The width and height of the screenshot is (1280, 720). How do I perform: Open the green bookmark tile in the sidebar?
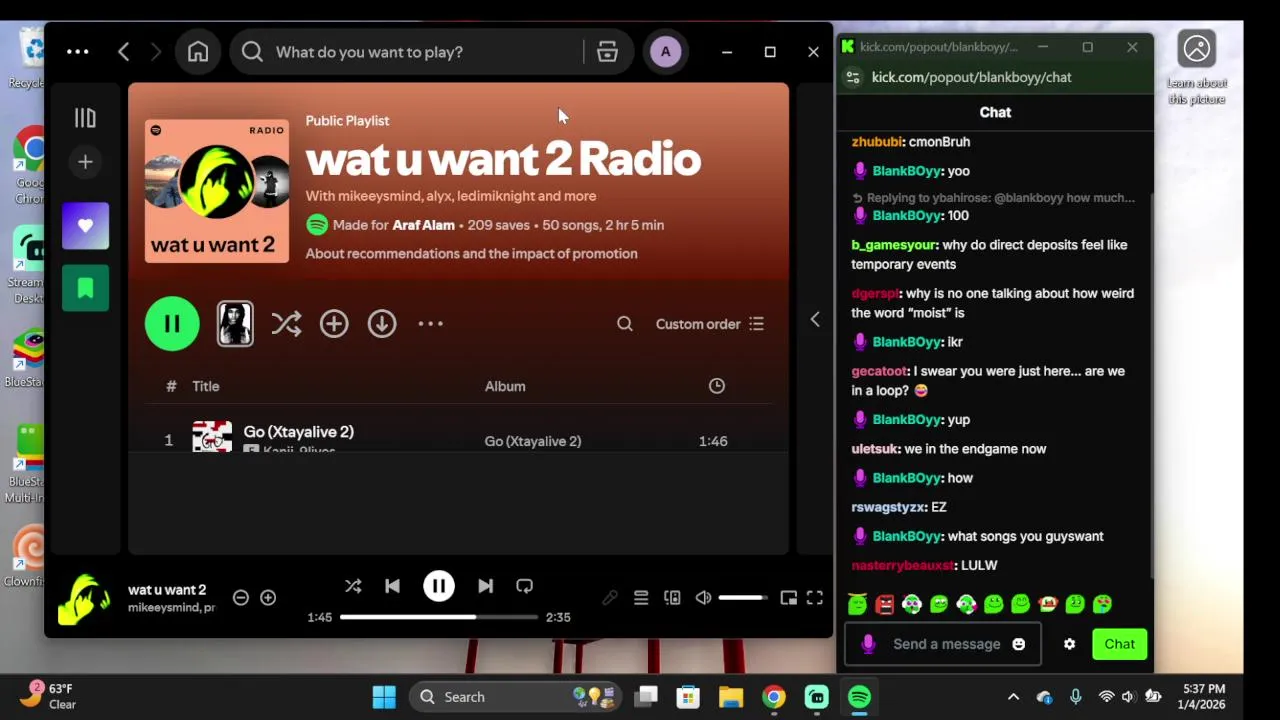click(85, 288)
